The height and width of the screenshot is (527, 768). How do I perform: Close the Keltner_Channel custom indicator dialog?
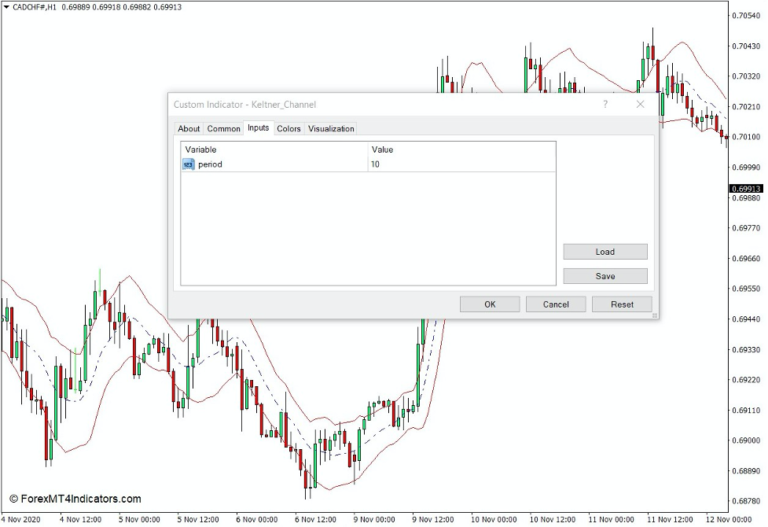click(640, 104)
